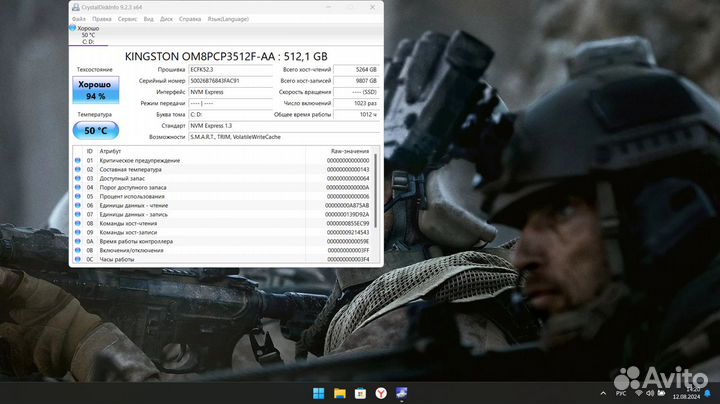The height and width of the screenshot is (404, 720).
Task: Click the Прошивка field ECFK52.3
Action: [231, 70]
